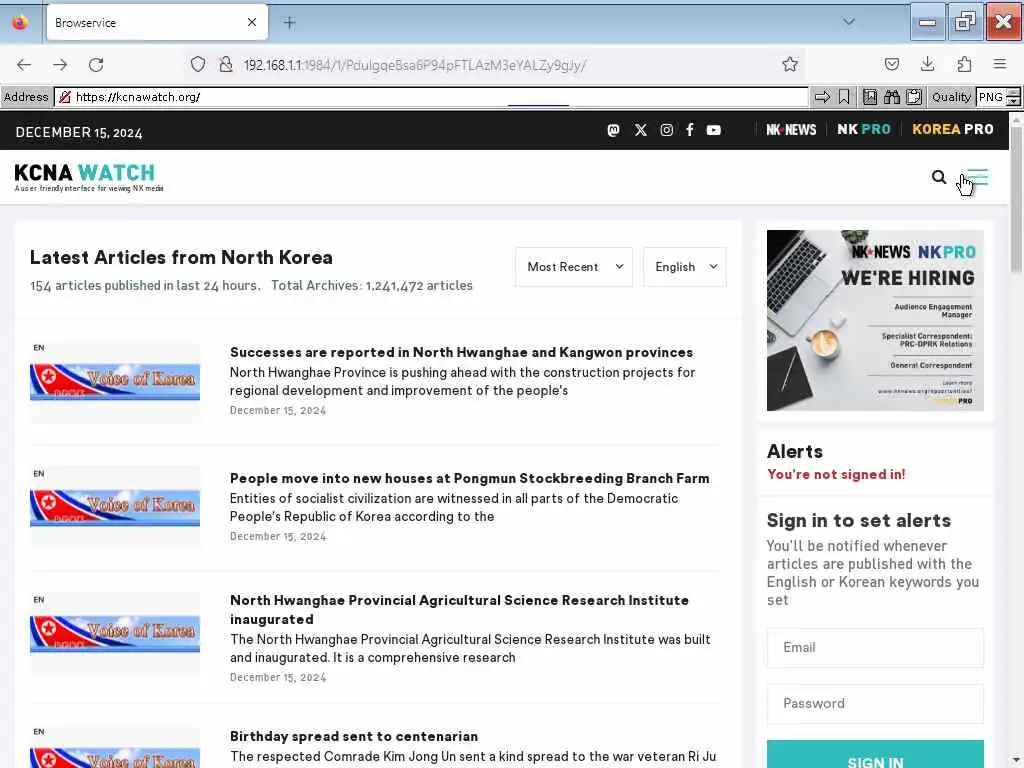Click the Firefox logo icon in tab bar
Image resolution: width=1024 pixels, height=768 pixels.
click(x=20, y=22)
